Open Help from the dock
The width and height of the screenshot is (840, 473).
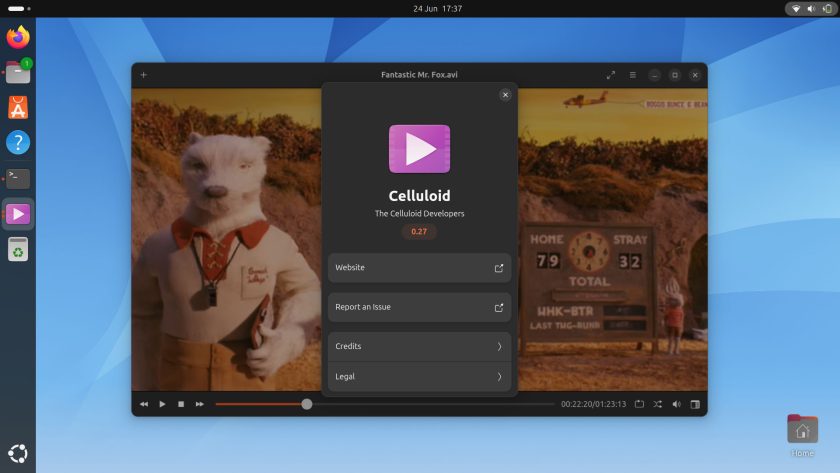point(18,142)
